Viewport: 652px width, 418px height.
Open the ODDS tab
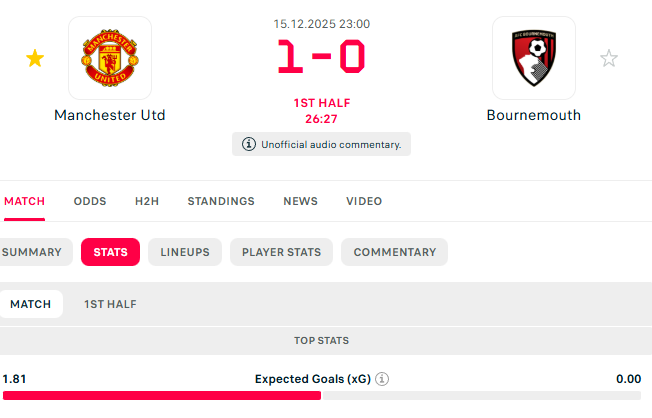[x=90, y=201]
